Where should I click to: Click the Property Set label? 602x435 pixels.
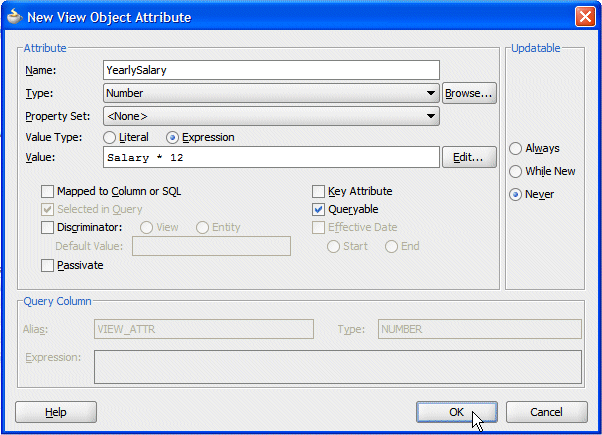58,116
